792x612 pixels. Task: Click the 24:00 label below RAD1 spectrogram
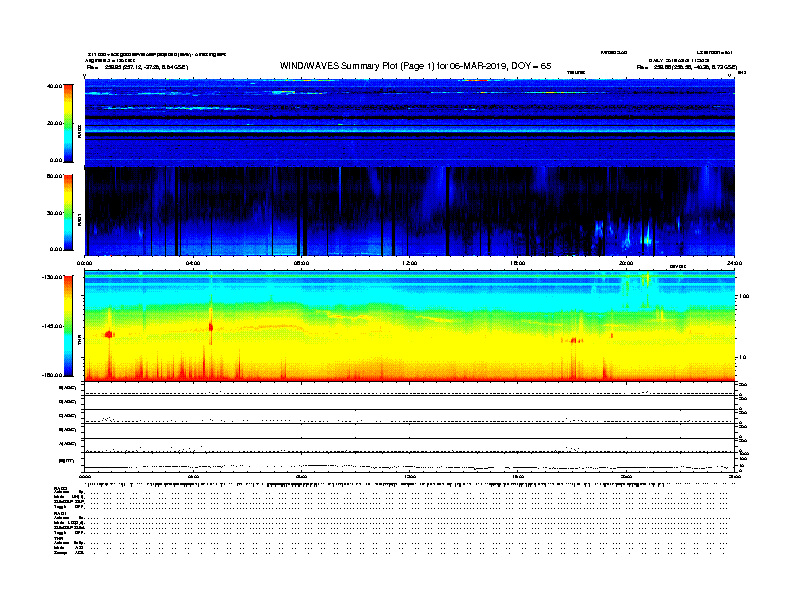pos(734,263)
